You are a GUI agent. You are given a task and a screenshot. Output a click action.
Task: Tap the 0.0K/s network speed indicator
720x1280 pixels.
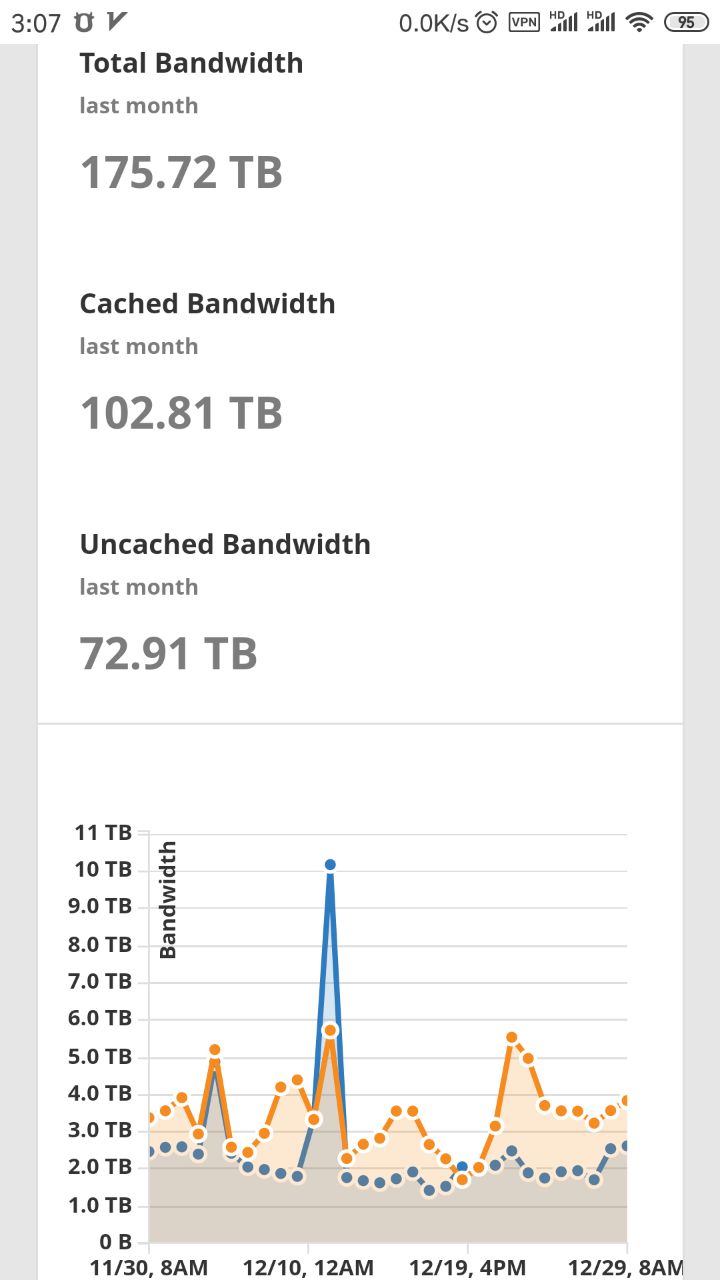(x=433, y=23)
